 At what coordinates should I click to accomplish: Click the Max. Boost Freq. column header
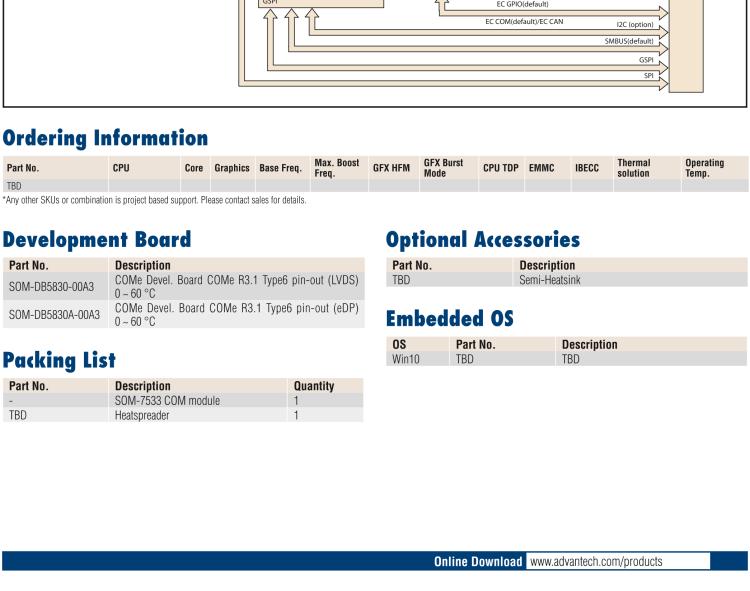(x=337, y=167)
